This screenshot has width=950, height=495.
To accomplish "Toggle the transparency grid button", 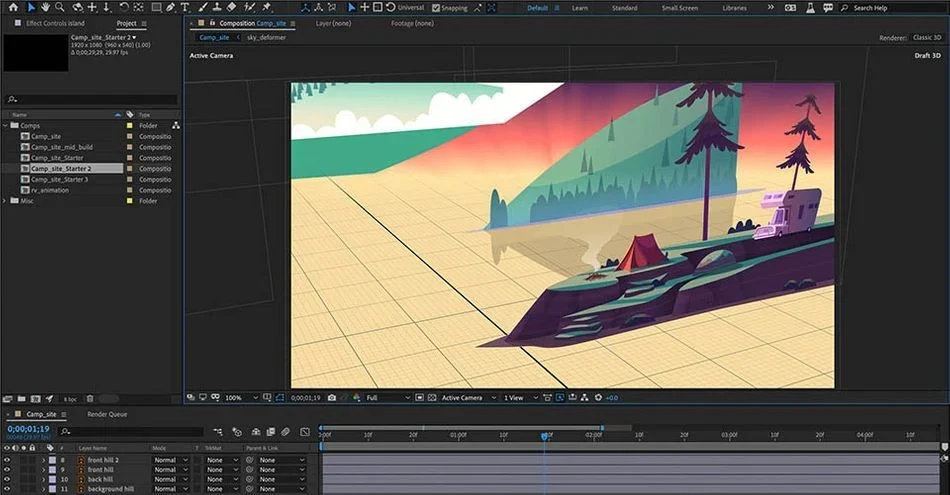I will point(431,397).
